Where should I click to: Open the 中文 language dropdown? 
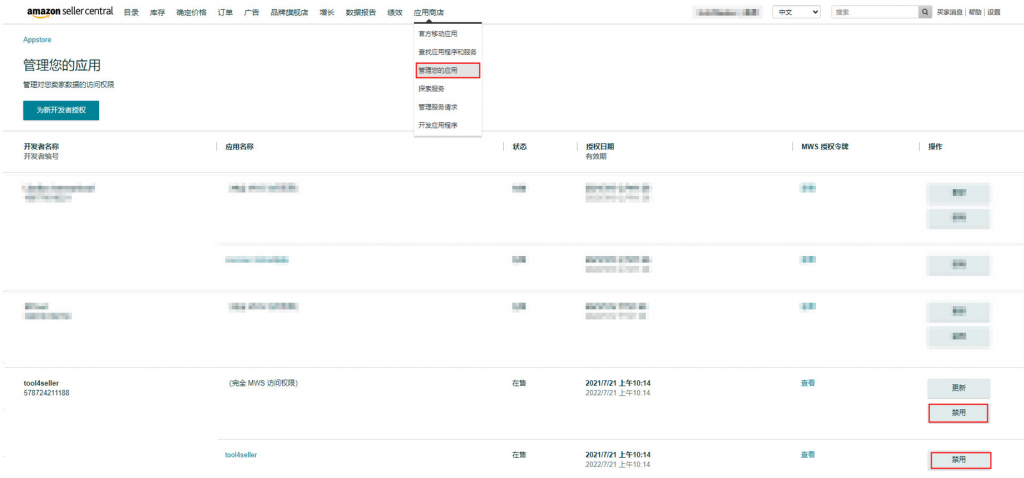[797, 12]
